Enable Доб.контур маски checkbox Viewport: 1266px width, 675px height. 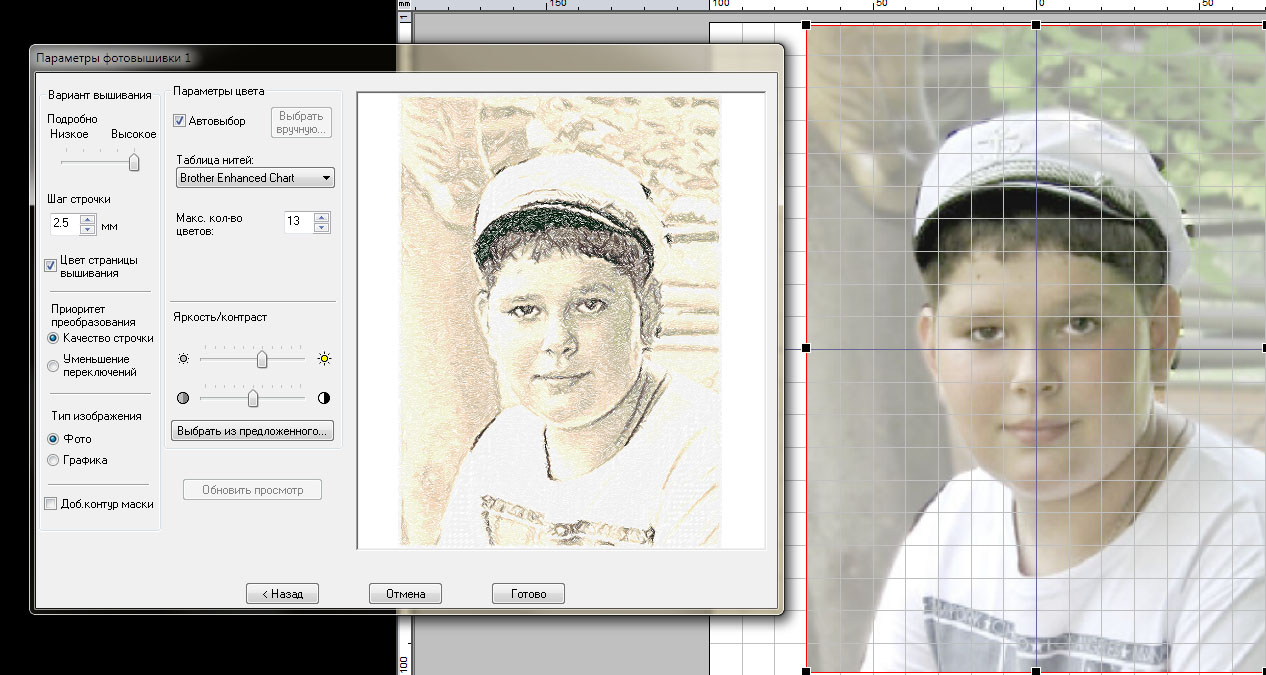pos(51,504)
